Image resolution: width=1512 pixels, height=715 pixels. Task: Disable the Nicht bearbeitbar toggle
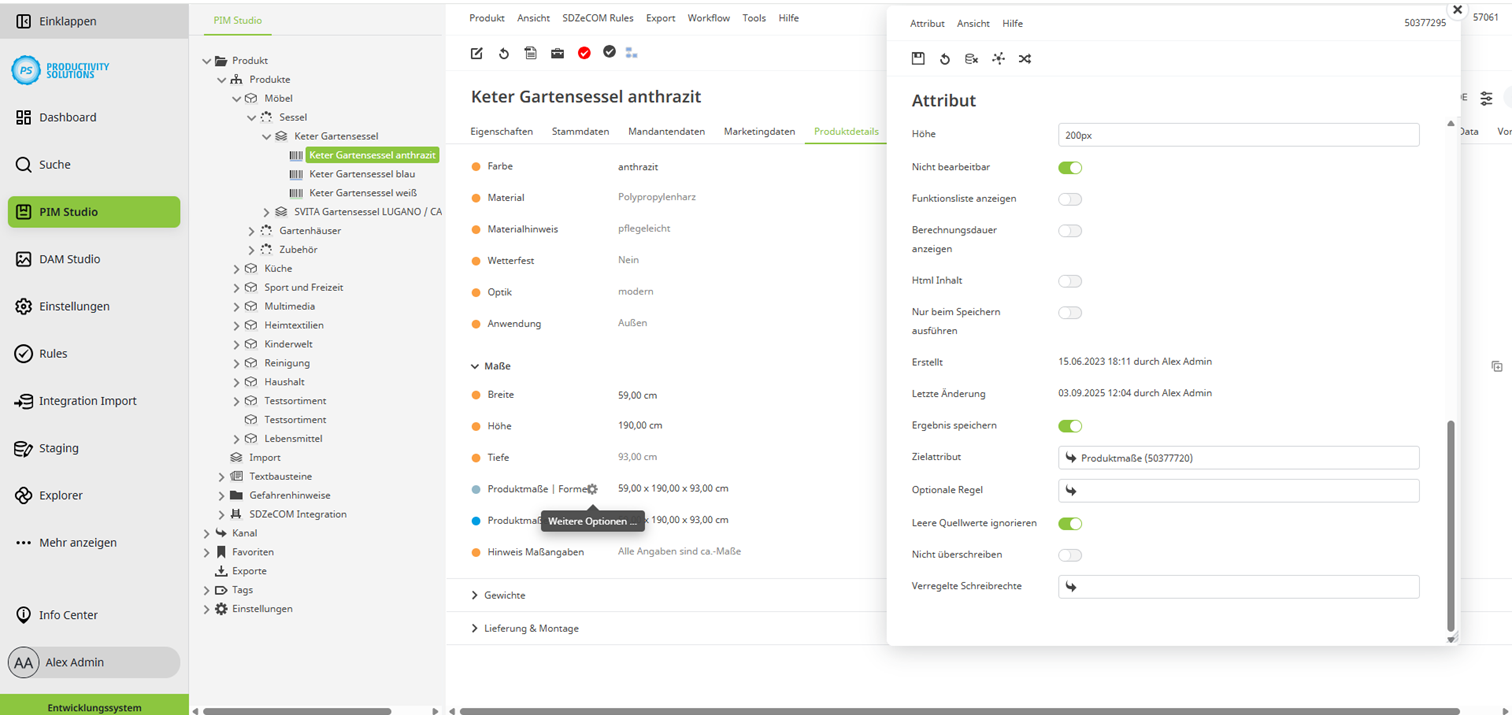(1070, 168)
